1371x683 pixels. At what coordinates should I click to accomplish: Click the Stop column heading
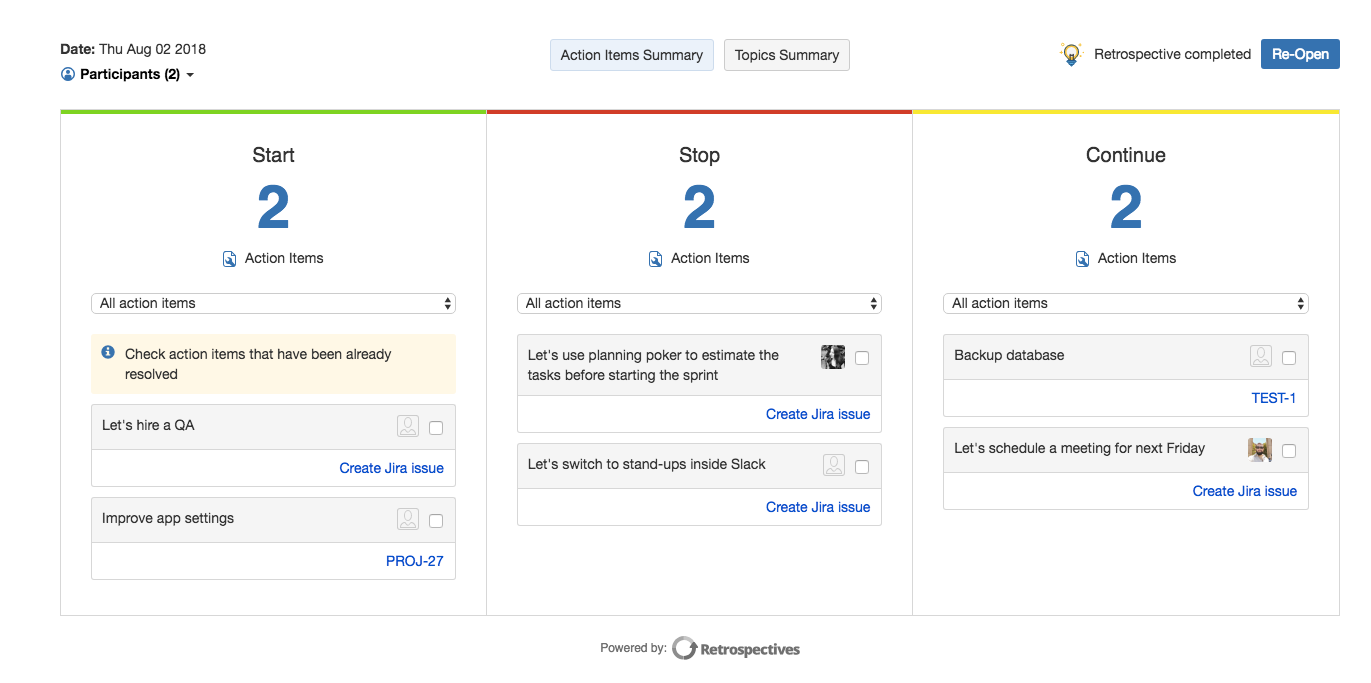click(x=699, y=155)
